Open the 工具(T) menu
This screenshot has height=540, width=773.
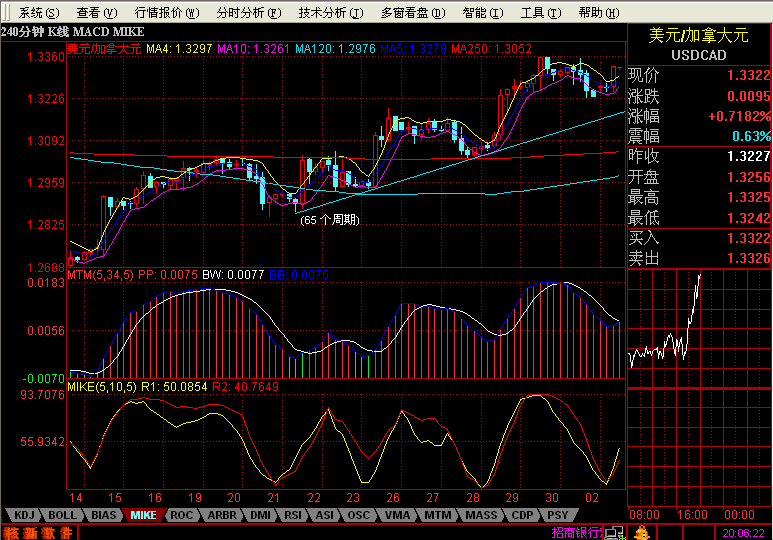541,13
